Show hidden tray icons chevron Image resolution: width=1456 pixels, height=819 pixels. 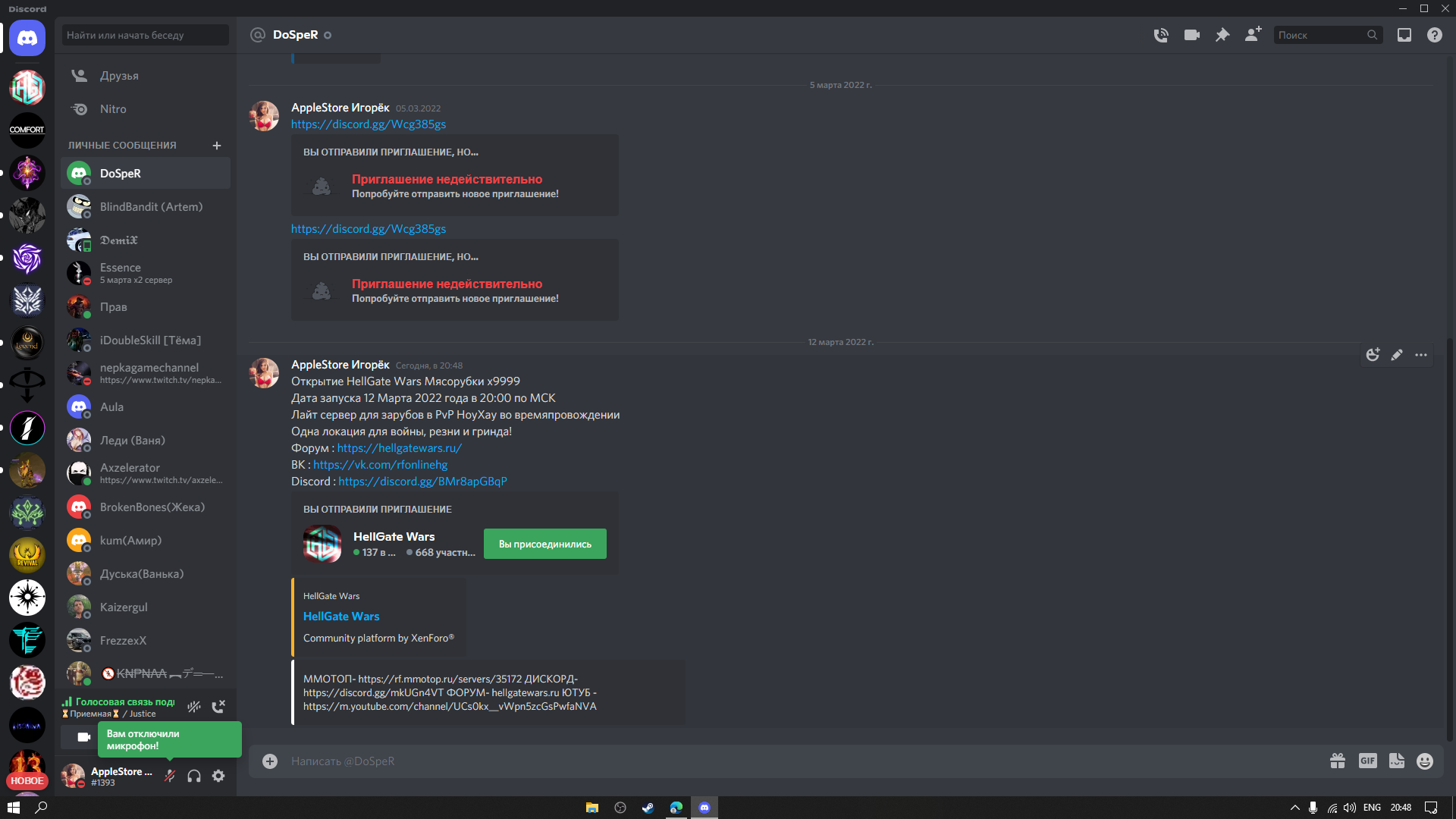point(1294,808)
